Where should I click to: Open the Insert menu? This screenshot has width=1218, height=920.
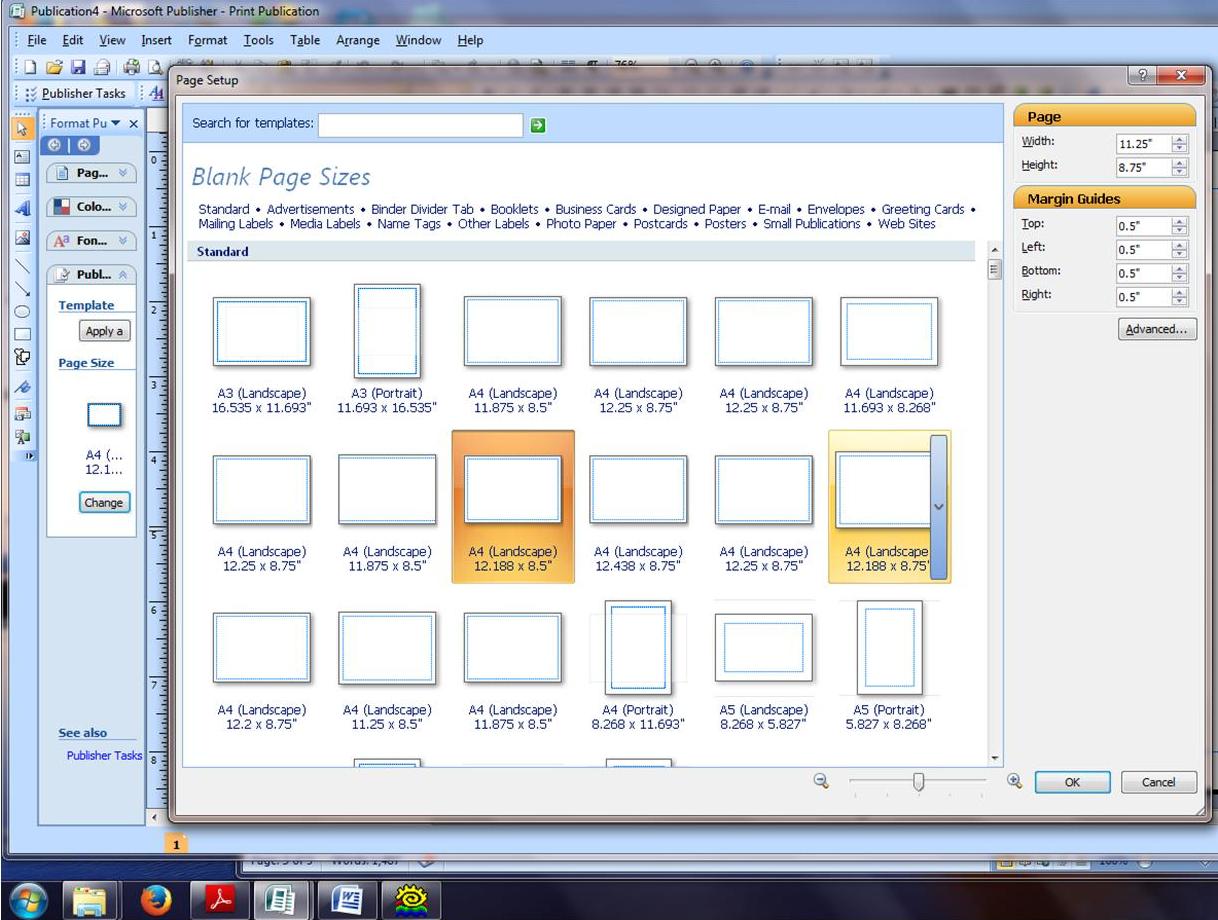point(156,40)
